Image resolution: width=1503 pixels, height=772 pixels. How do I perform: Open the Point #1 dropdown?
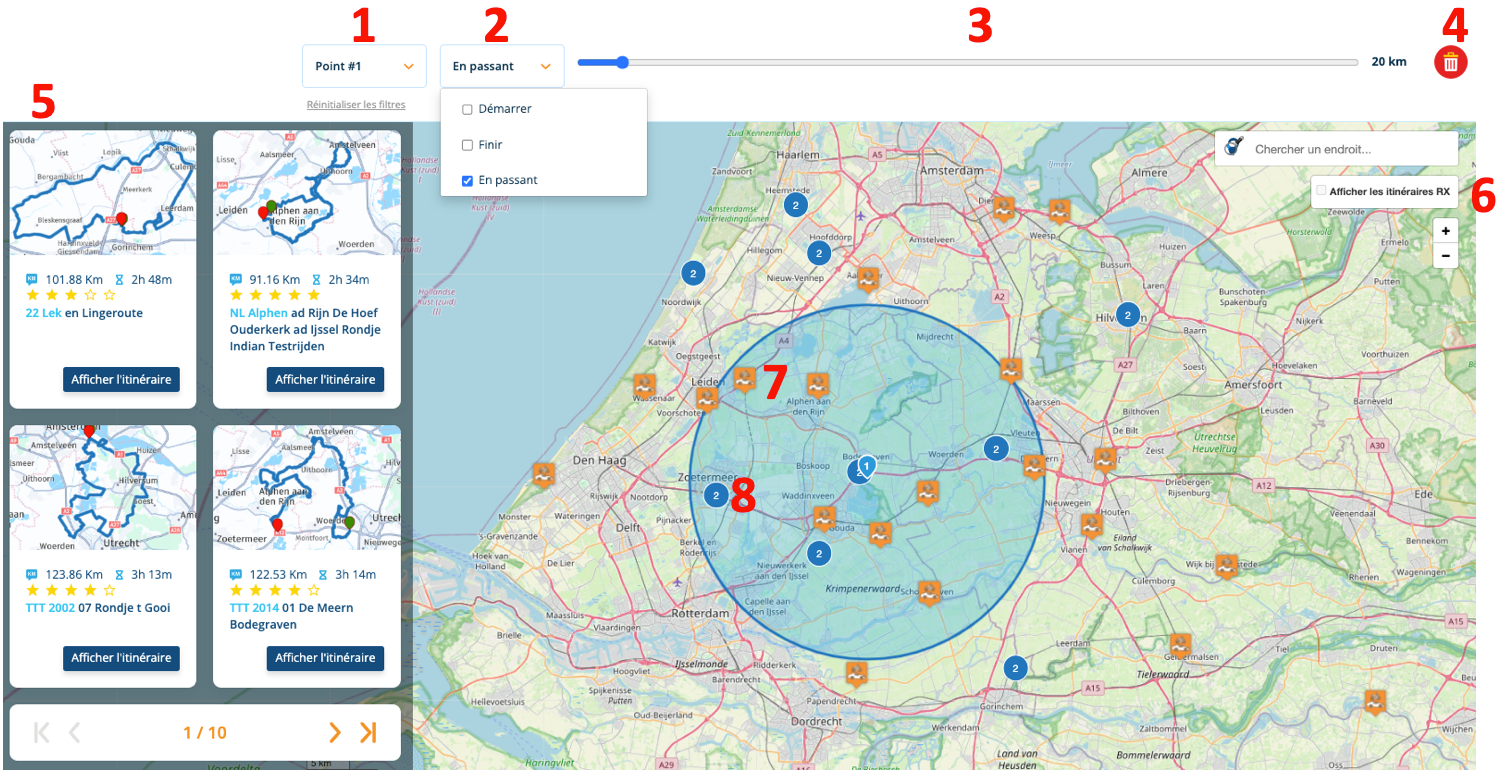point(364,66)
